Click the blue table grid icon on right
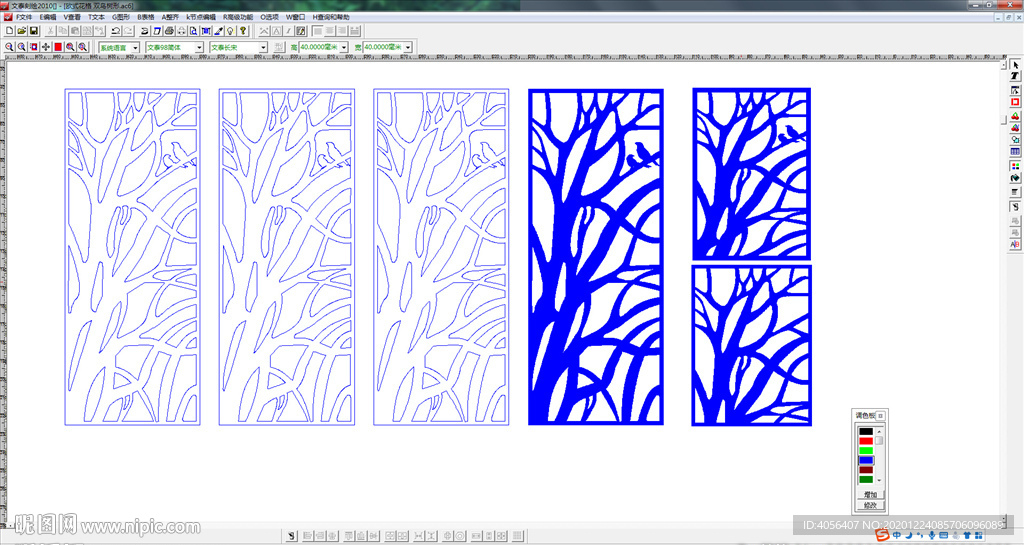This screenshot has width=1024, height=545. pyautogui.click(x=1016, y=151)
